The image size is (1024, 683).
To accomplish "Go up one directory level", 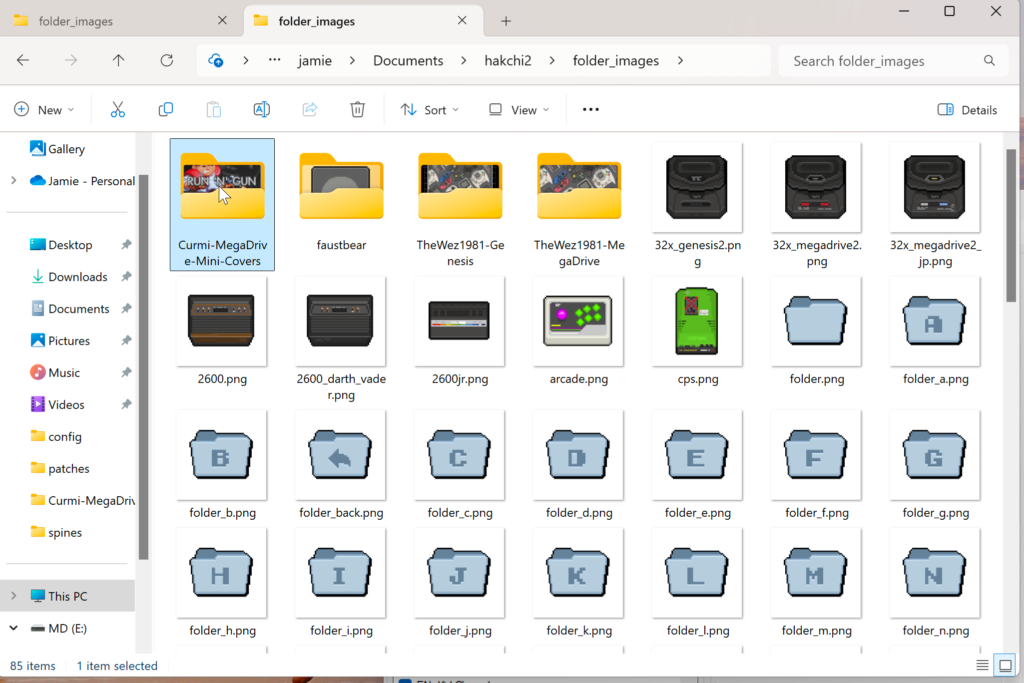I will pos(119,61).
